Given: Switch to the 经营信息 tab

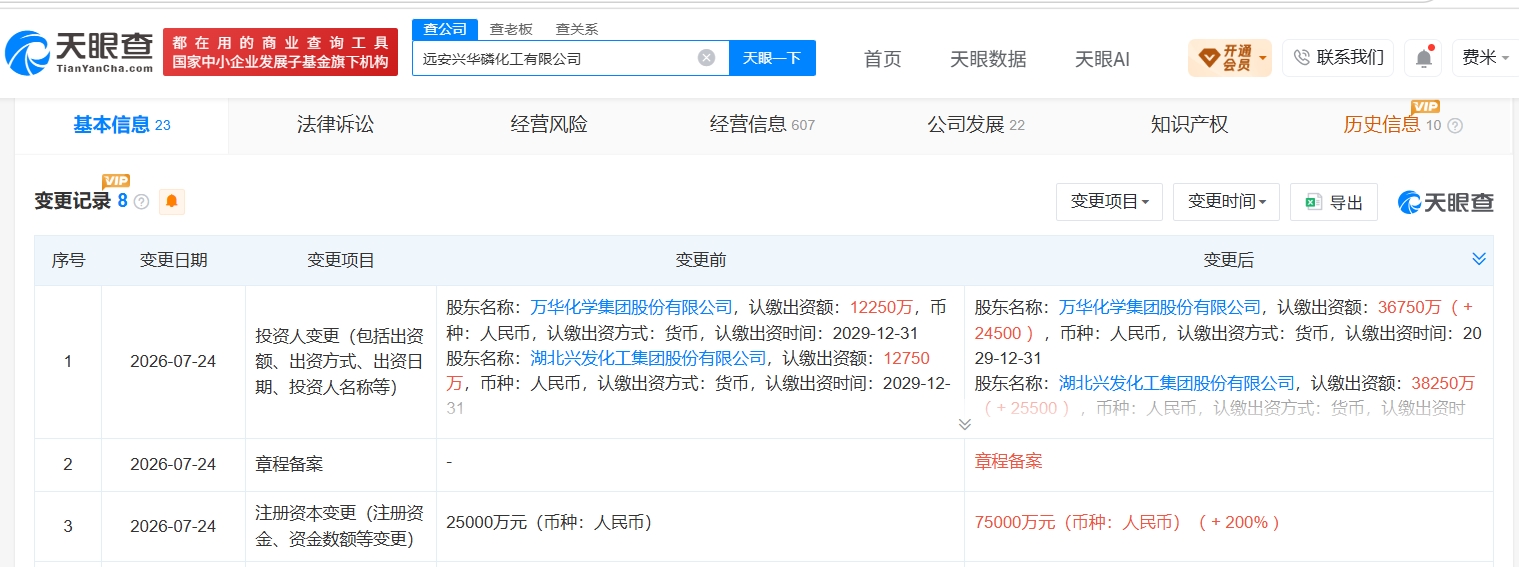Looking at the screenshot, I should click(762, 125).
